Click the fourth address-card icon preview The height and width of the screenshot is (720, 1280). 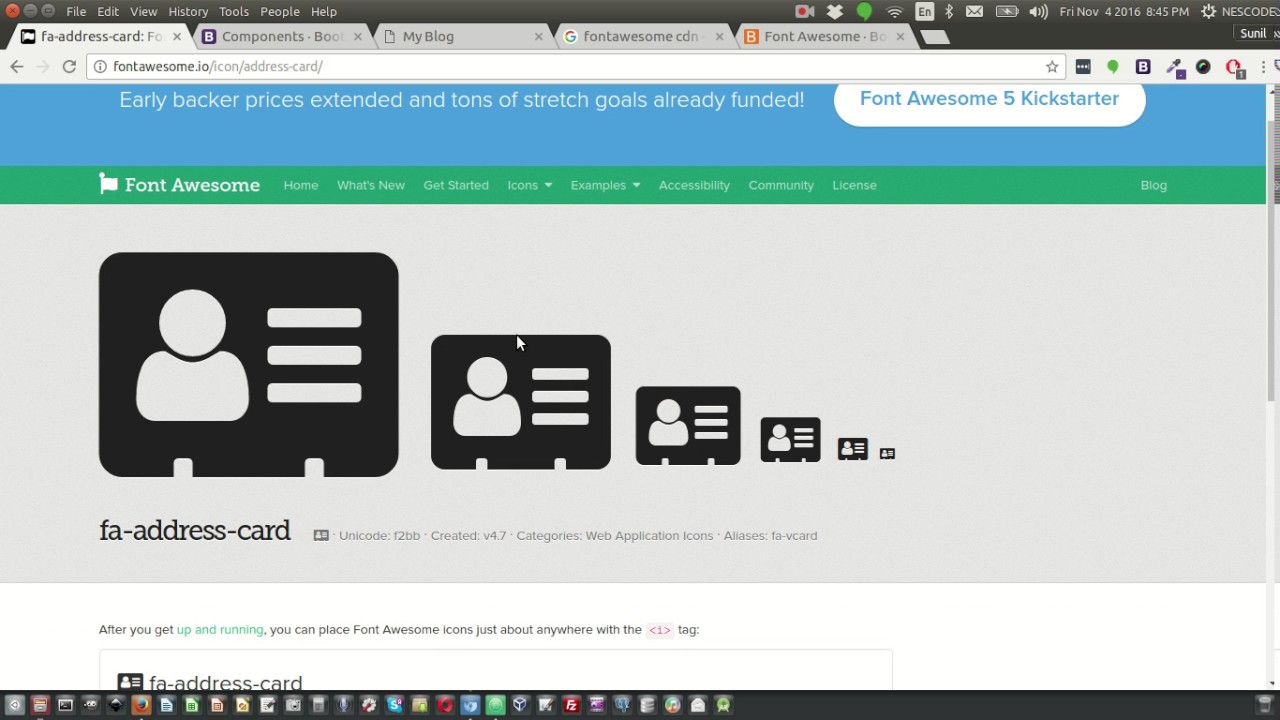[x=790, y=440]
